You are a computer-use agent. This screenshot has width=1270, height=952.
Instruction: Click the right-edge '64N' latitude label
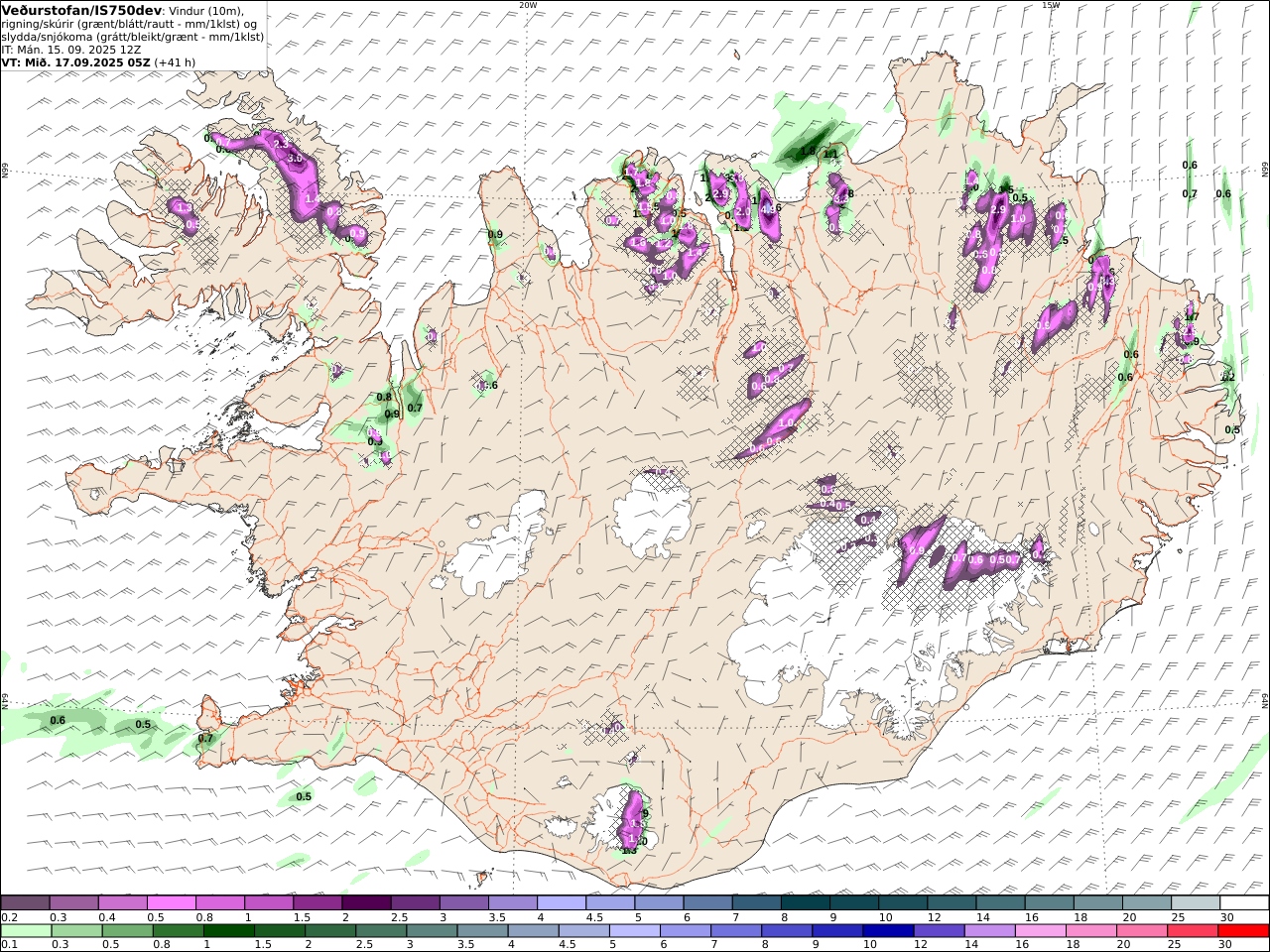(x=1265, y=702)
